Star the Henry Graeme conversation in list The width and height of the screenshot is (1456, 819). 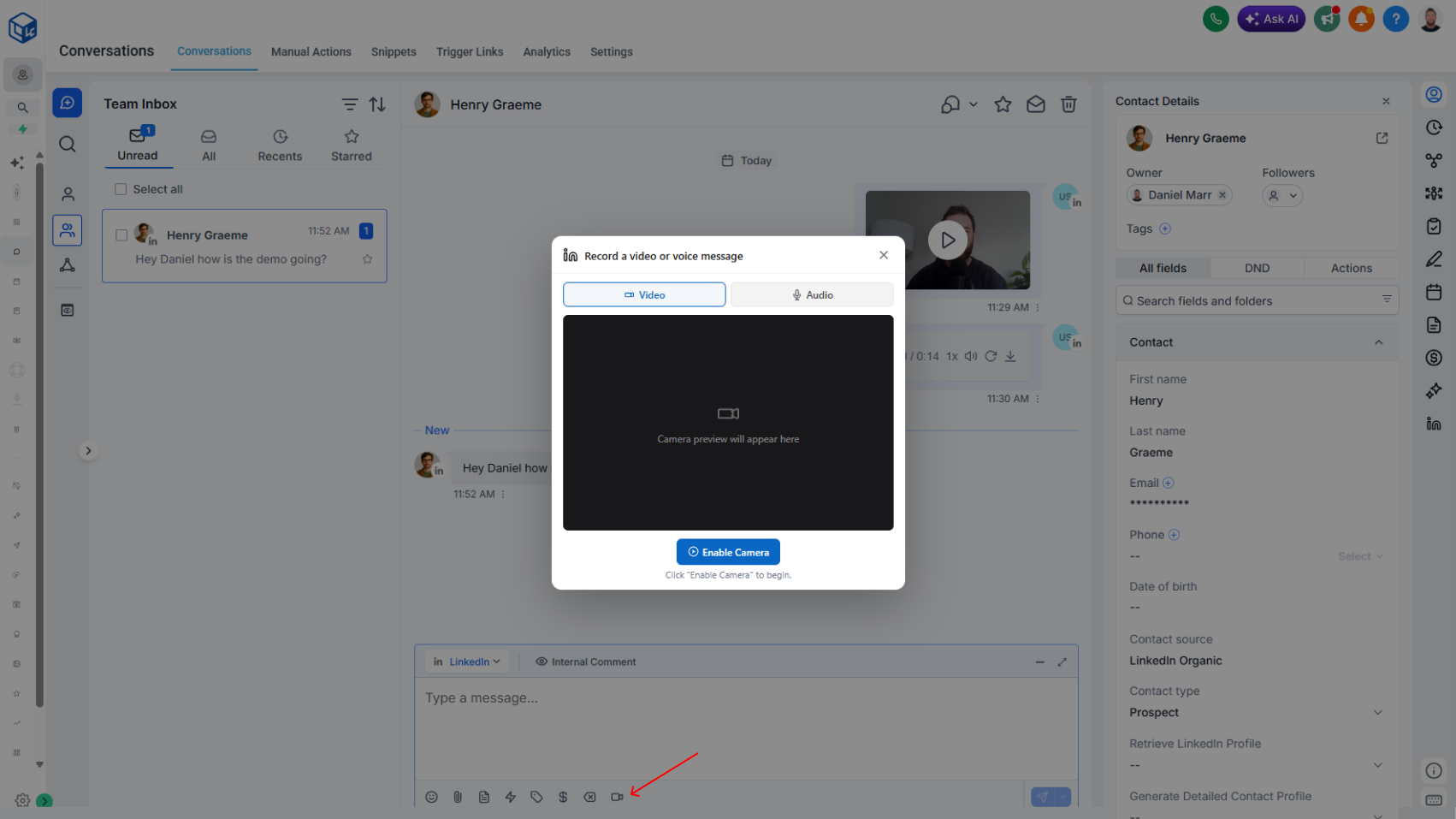pos(367,259)
